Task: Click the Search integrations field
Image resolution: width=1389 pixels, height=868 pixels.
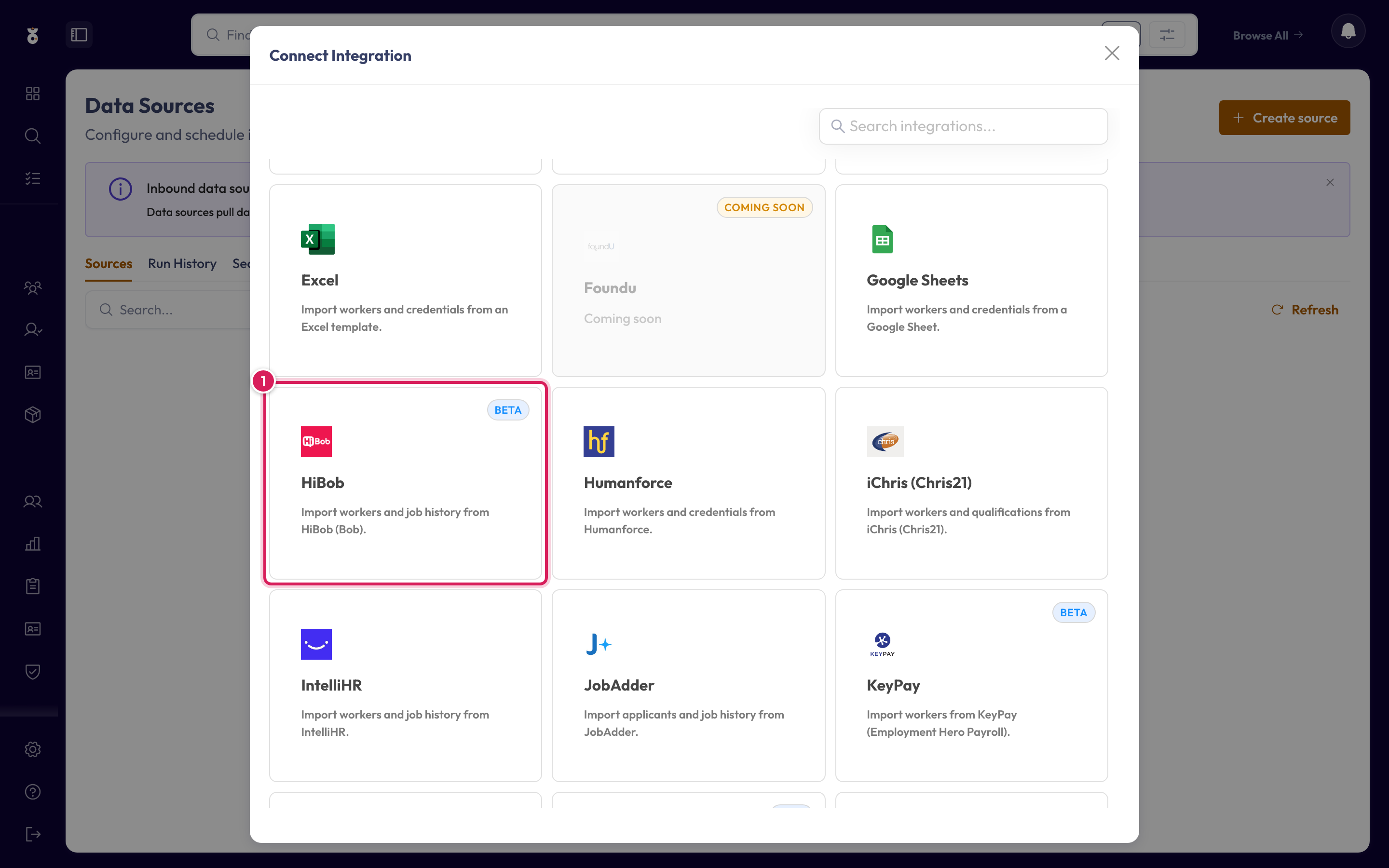Action: click(x=963, y=126)
